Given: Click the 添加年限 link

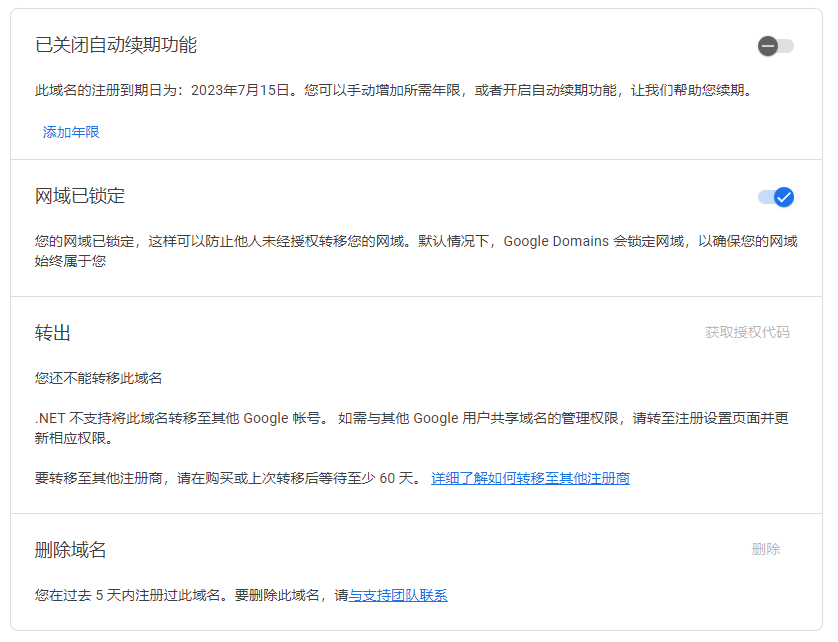Looking at the screenshot, I should 71,132.
